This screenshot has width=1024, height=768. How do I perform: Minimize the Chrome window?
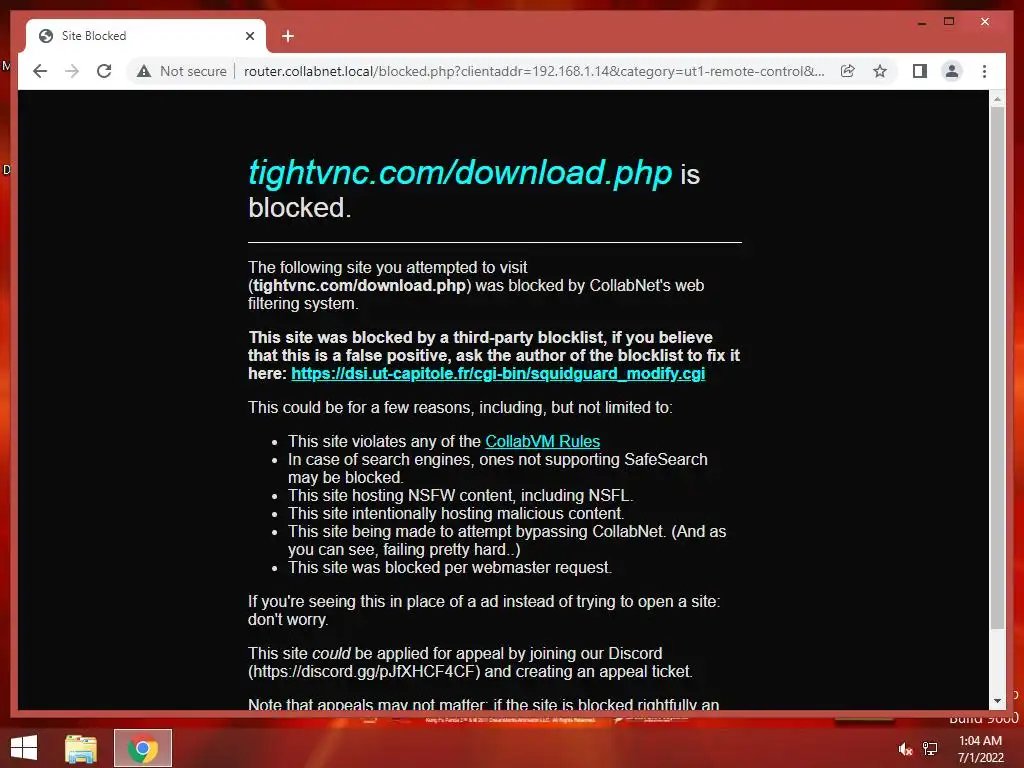coord(921,22)
